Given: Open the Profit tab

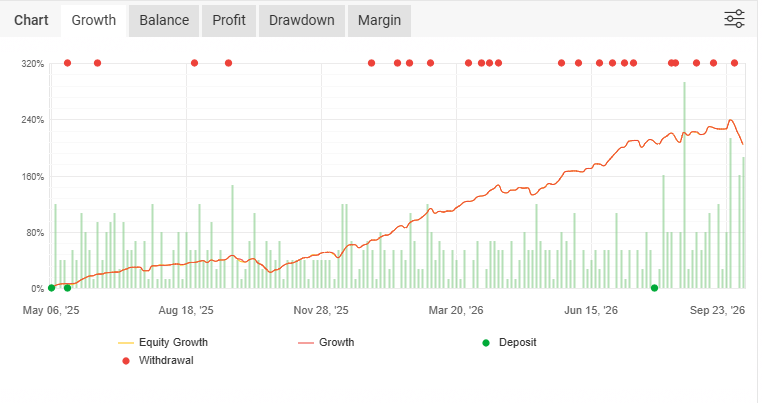Looking at the screenshot, I should (229, 20).
